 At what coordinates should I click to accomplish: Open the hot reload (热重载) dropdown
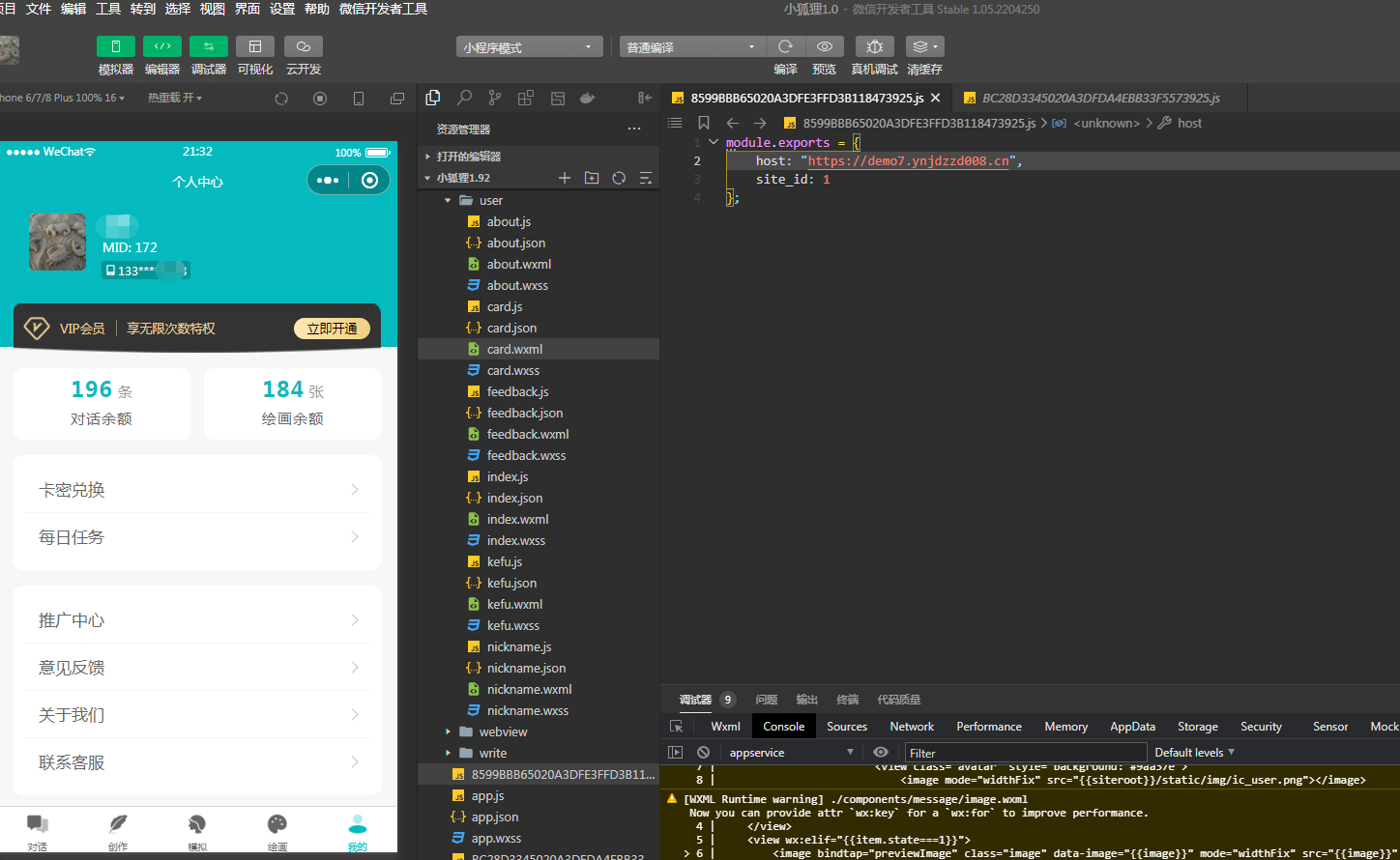point(175,98)
